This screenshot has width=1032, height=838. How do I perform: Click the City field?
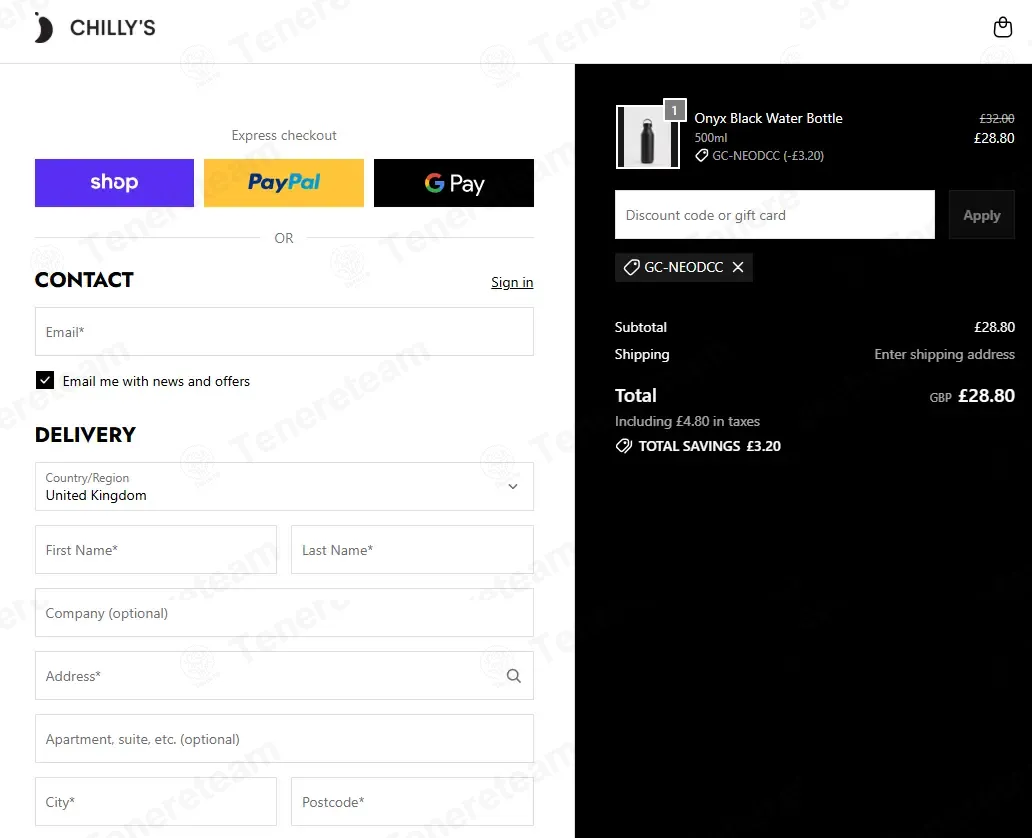pyautogui.click(x=156, y=802)
